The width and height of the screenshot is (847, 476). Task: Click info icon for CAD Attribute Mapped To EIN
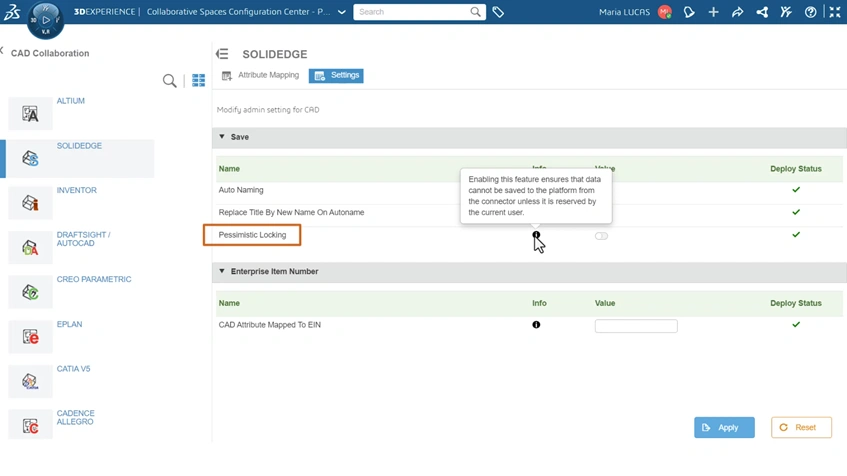point(536,325)
